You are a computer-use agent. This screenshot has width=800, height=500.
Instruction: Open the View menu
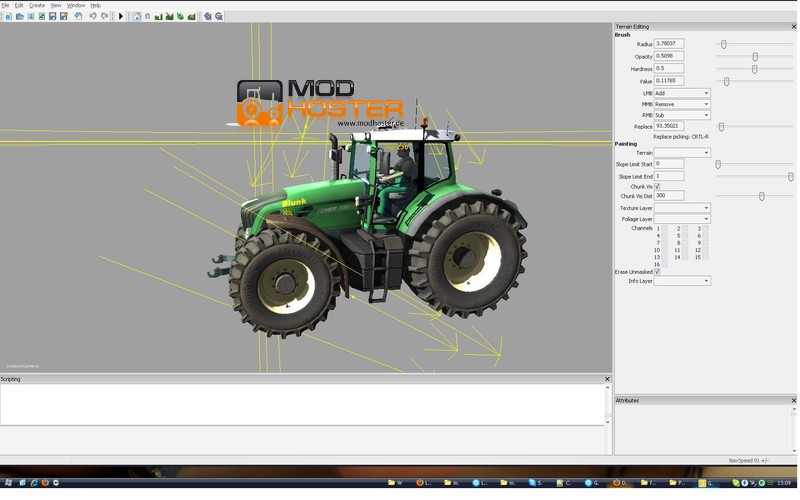pyautogui.click(x=56, y=5)
